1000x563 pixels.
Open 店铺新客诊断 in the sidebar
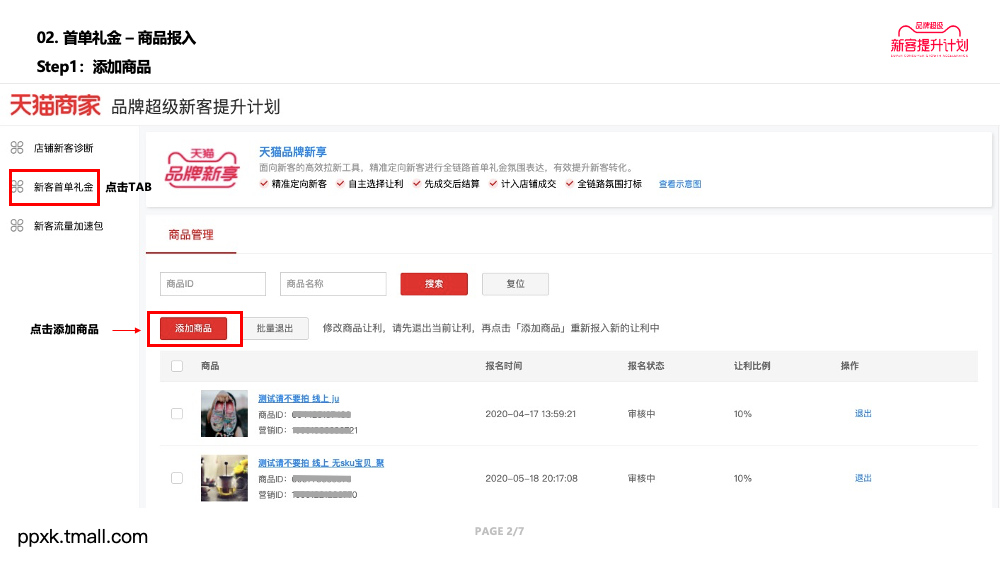63,148
